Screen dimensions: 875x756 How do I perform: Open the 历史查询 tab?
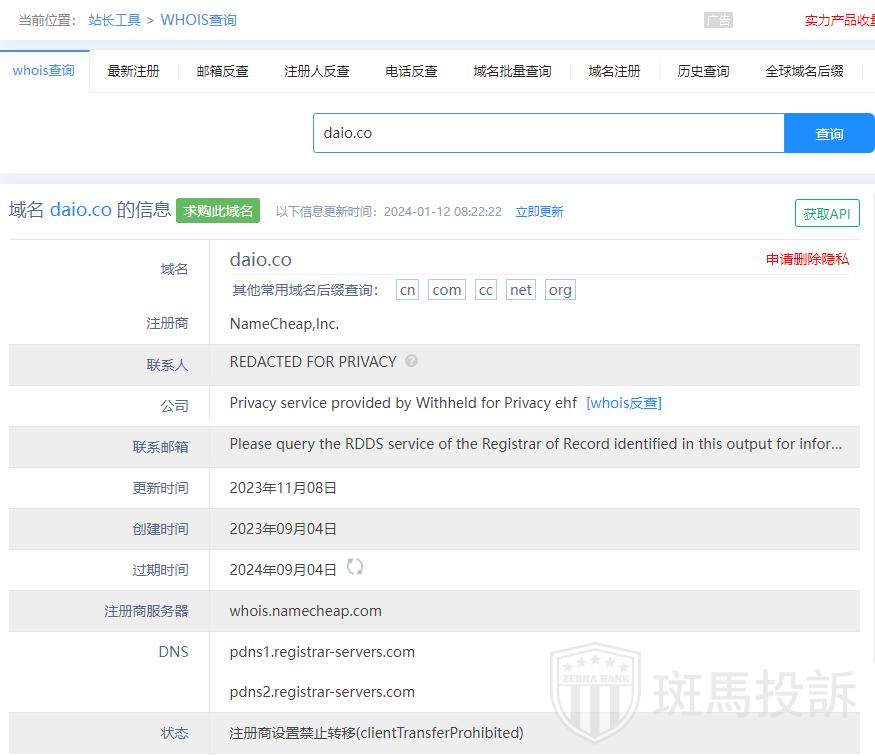tap(703, 71)
